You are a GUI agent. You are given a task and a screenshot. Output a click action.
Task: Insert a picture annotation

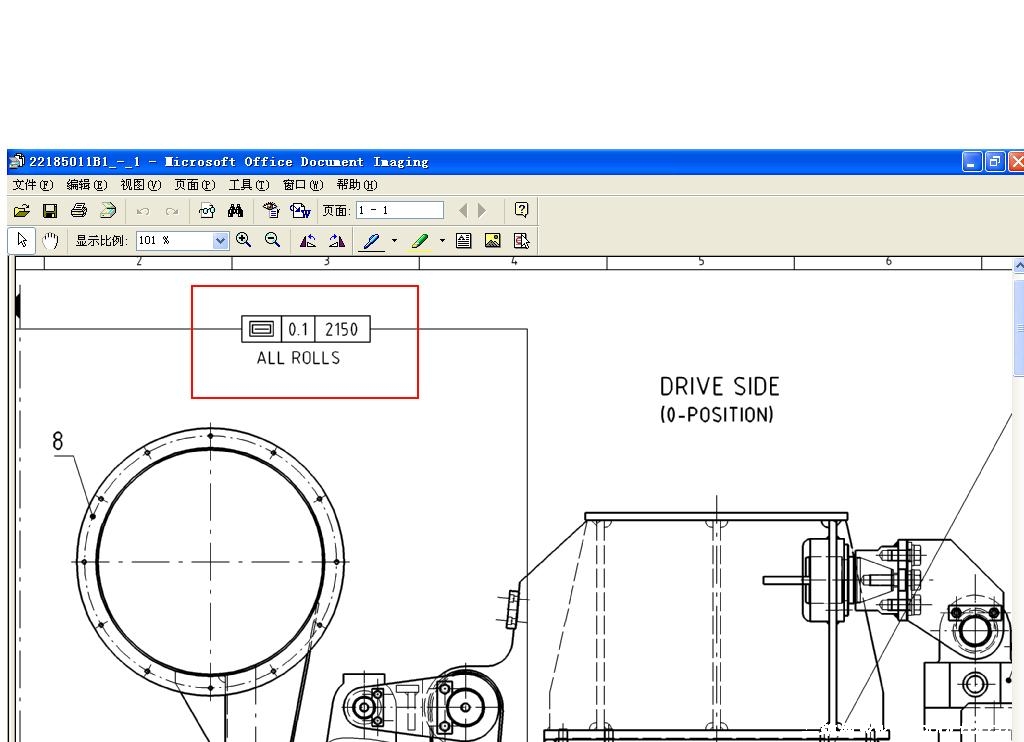click(x=492, y=240)
